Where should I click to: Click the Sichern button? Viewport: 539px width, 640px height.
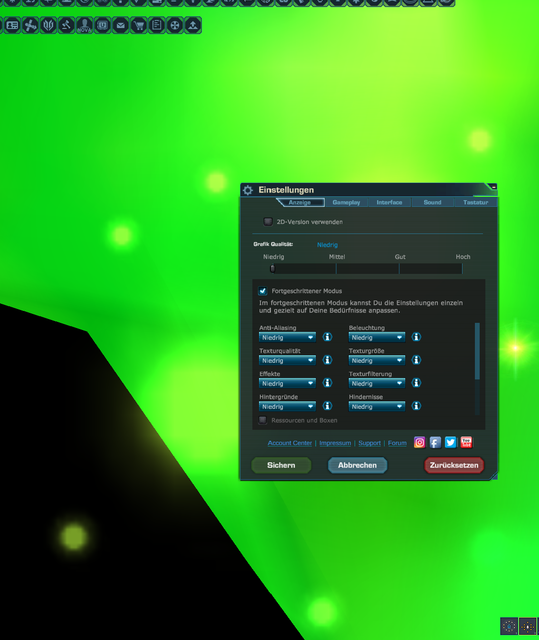click(x=281, y=465)
